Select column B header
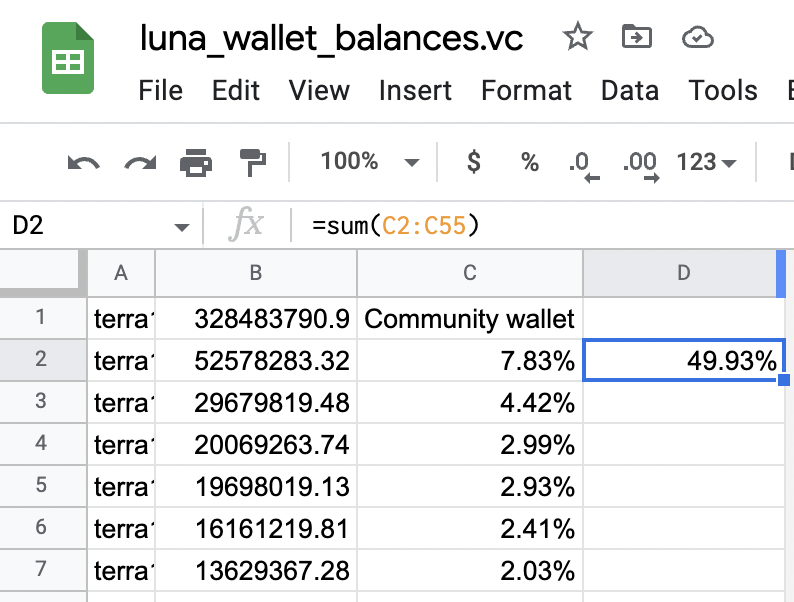 click(256, 273)
